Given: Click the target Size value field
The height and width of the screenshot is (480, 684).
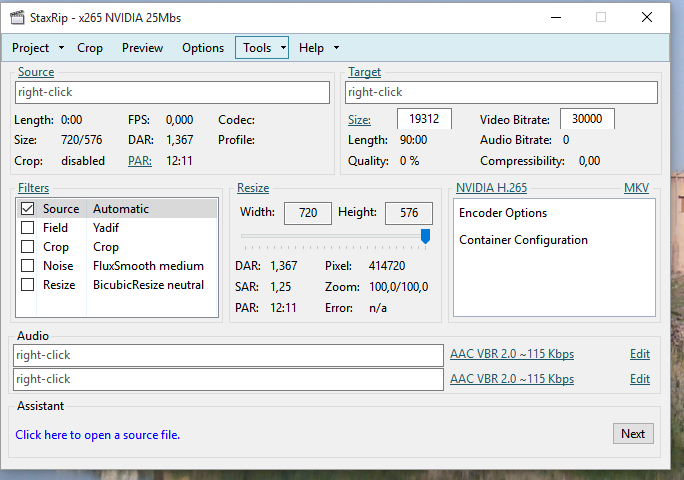Looking at the screenshot, I should 424,119.
